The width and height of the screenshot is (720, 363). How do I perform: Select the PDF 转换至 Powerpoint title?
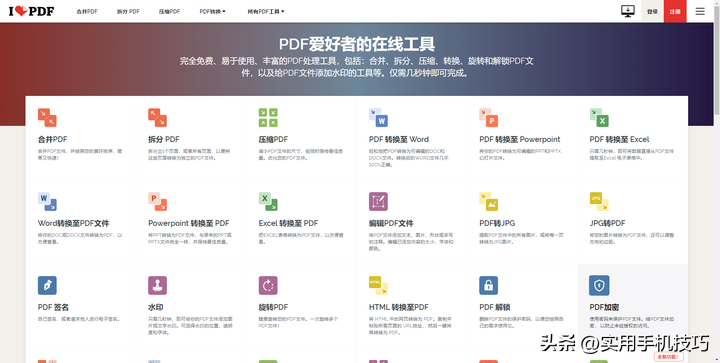coord(520,140)
